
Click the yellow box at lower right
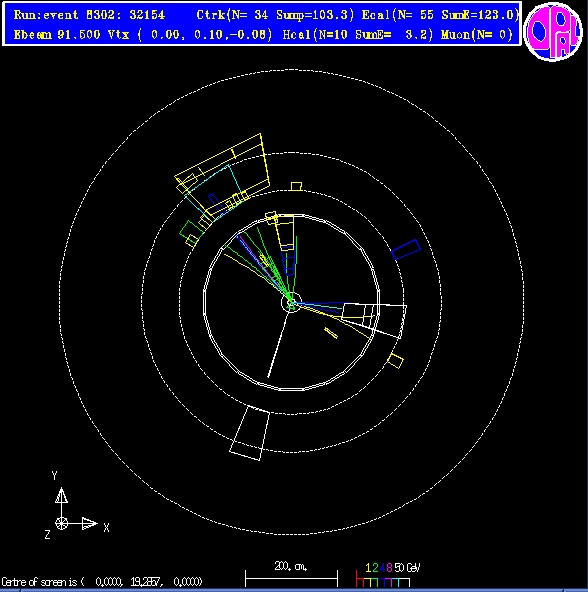click(395, 361)
